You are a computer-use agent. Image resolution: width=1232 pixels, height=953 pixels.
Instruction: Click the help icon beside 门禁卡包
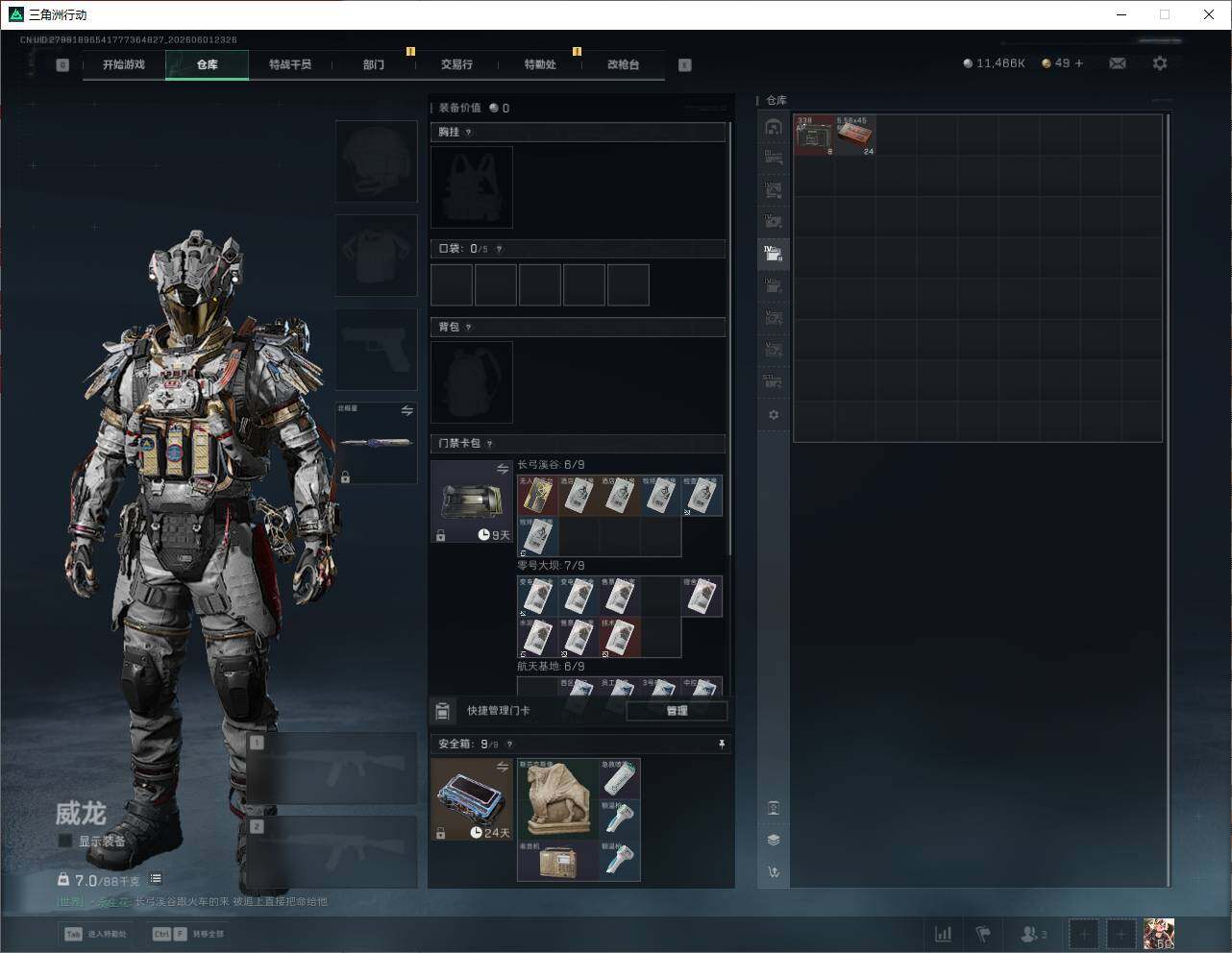[x=490, y=444]
